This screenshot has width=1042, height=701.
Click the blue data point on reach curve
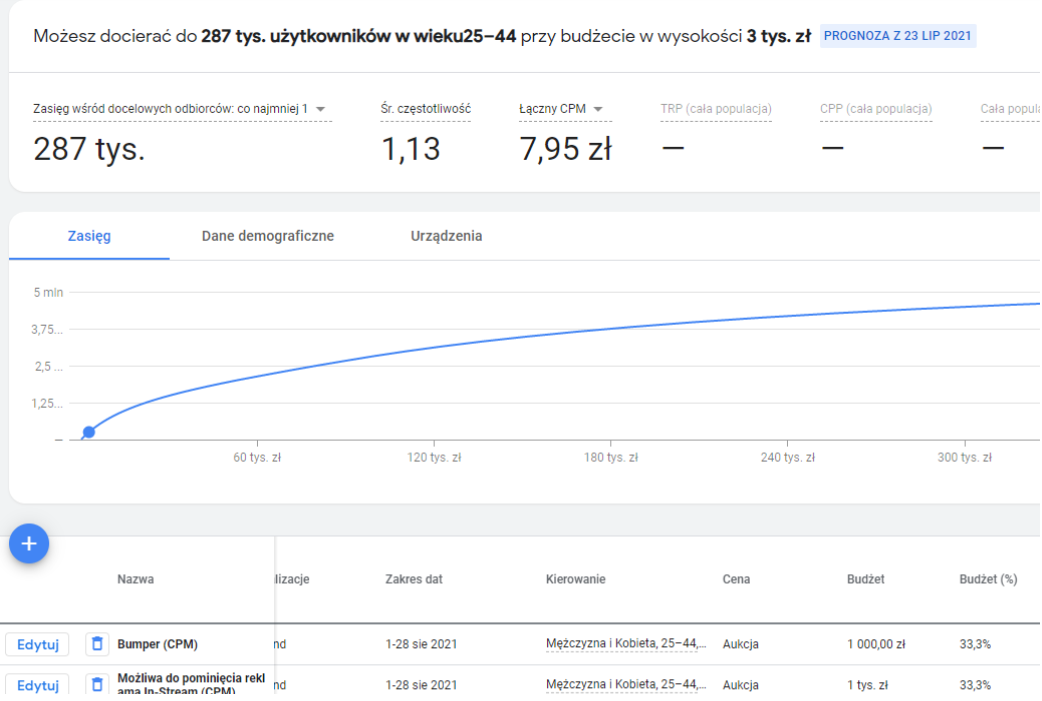point(89,432)
